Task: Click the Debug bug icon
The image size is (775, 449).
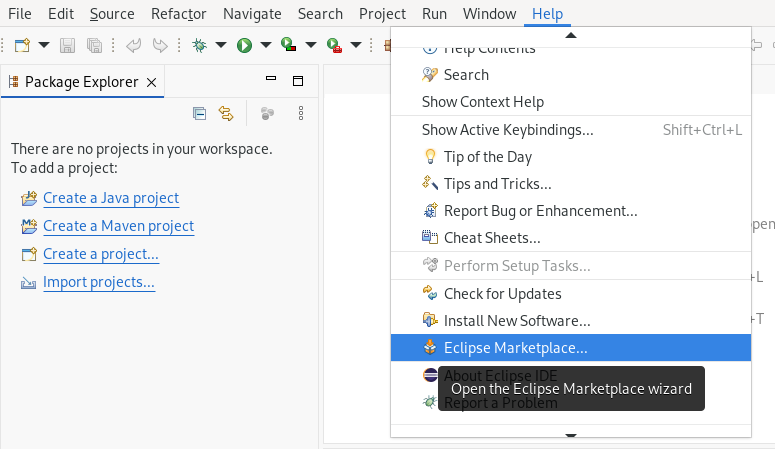Action: (200, 45)
